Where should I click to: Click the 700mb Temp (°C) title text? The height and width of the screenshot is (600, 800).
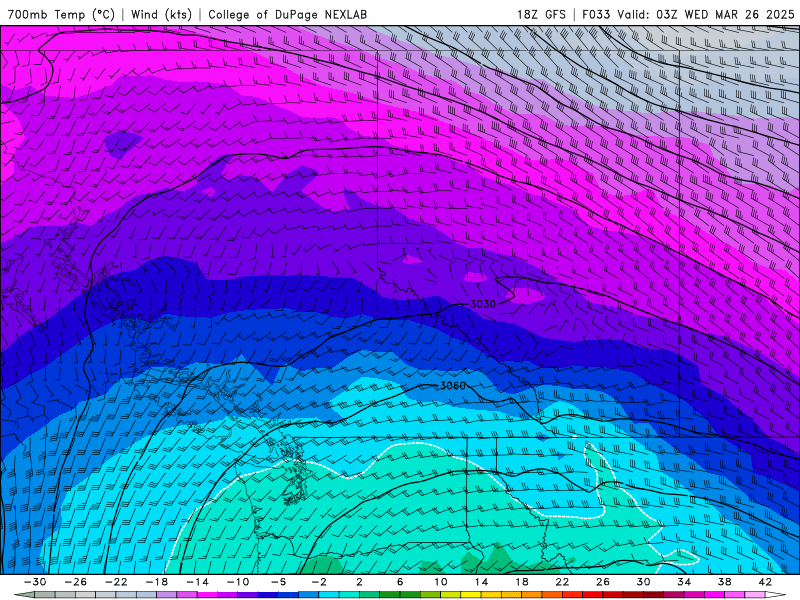[x=61, y=14]
